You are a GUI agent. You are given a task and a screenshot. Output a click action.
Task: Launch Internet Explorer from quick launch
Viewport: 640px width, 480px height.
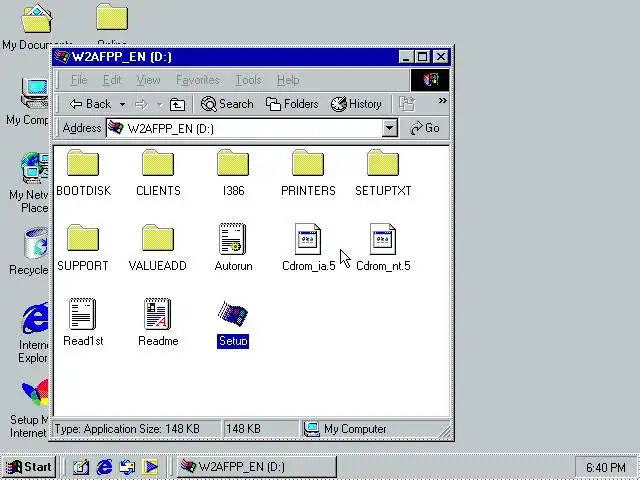(x=104, y=467)
